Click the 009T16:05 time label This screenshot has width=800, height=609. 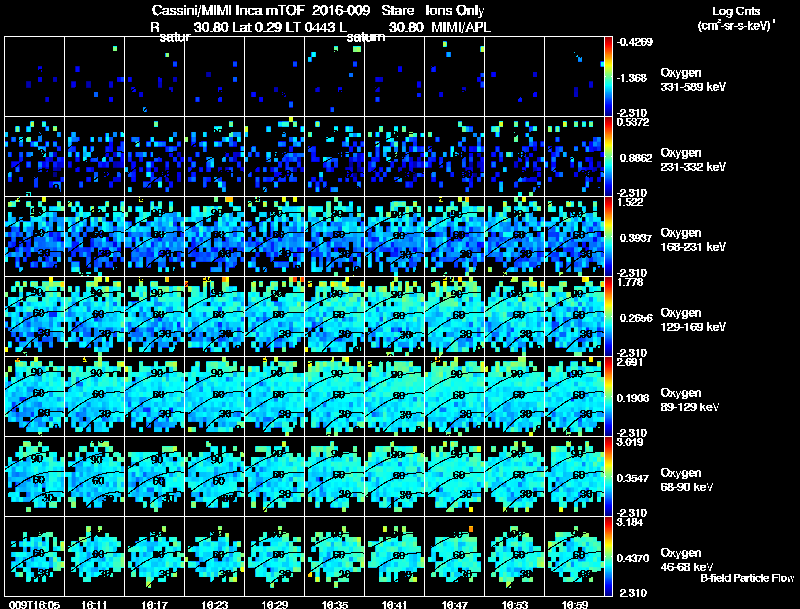[34, 604]
